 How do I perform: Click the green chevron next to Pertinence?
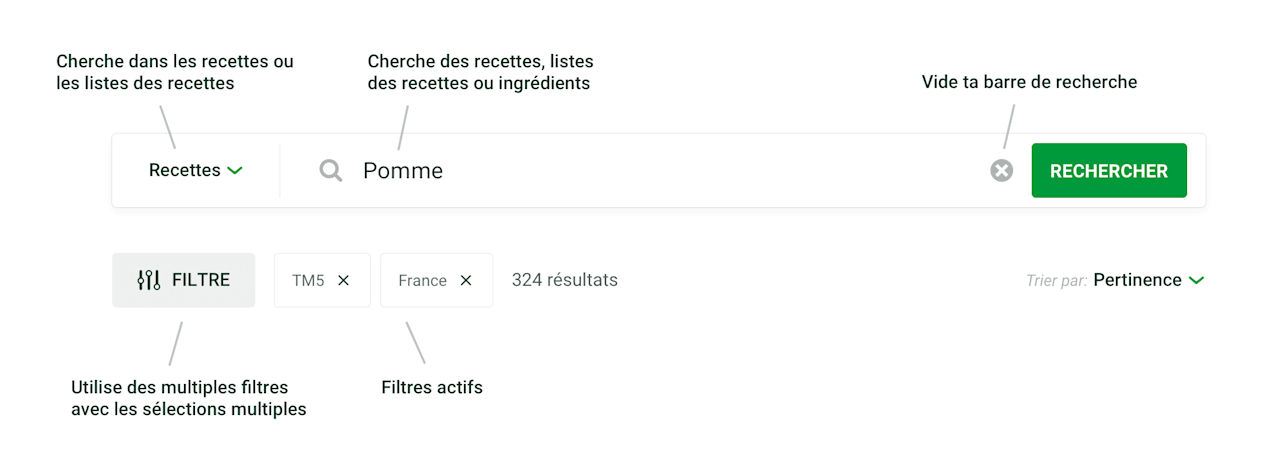click(x=1196, y=281)
